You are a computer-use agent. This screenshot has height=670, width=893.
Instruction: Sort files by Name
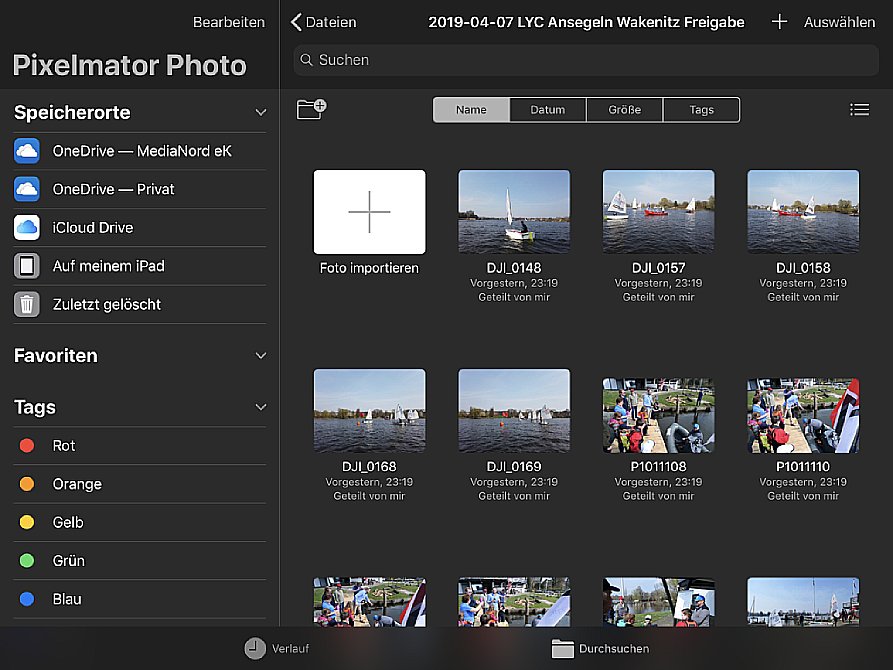pos(471,110)
